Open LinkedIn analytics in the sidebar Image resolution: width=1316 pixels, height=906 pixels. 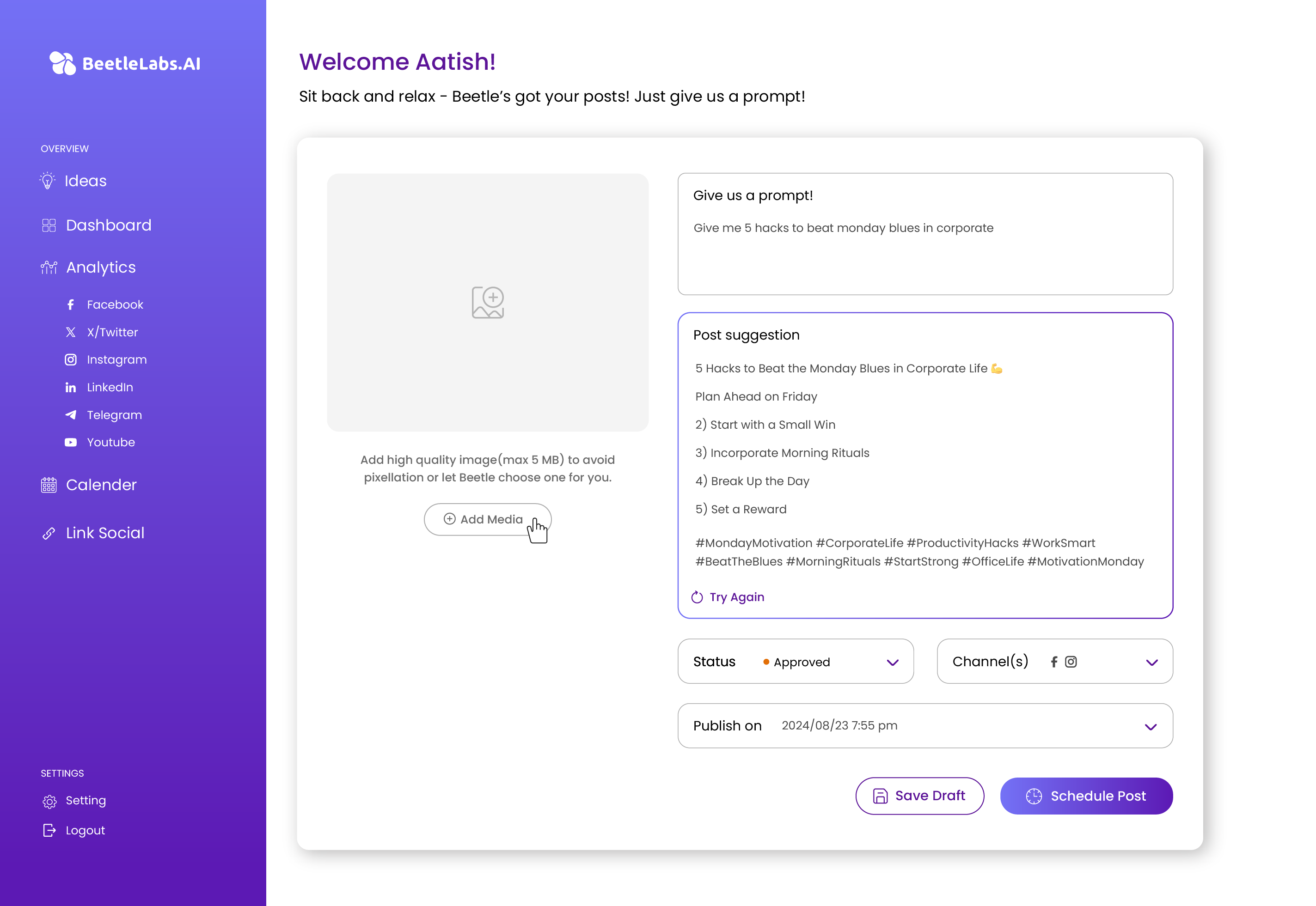point(110,387)
